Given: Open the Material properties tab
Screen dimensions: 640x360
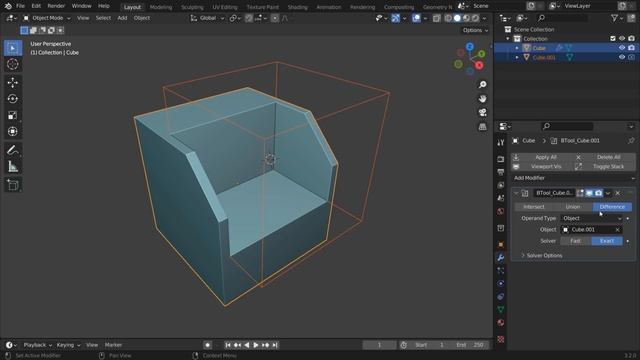Looking at the screenshot, I should 501,323.
